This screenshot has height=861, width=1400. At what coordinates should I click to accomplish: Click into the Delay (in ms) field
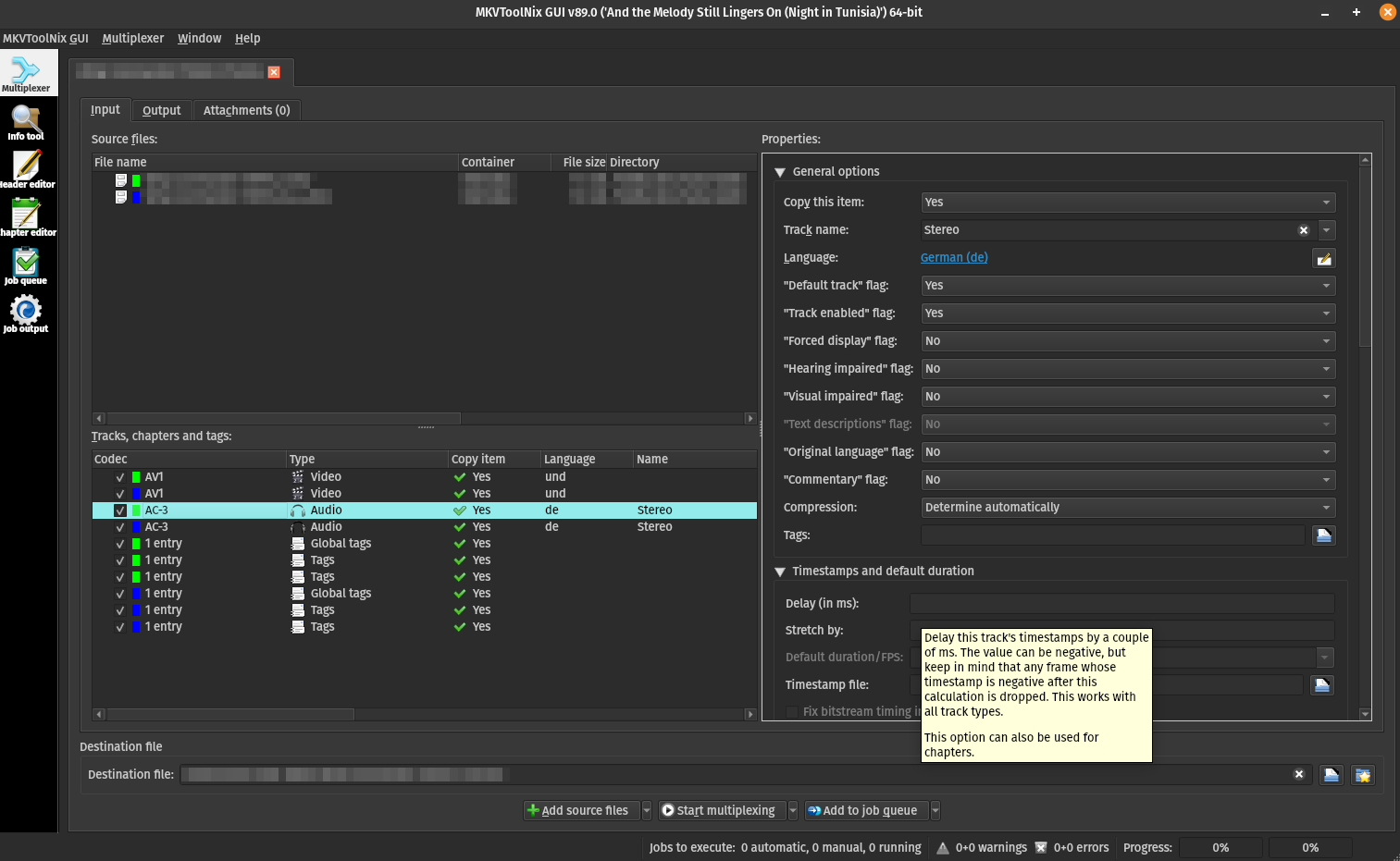coord(1121,604)
